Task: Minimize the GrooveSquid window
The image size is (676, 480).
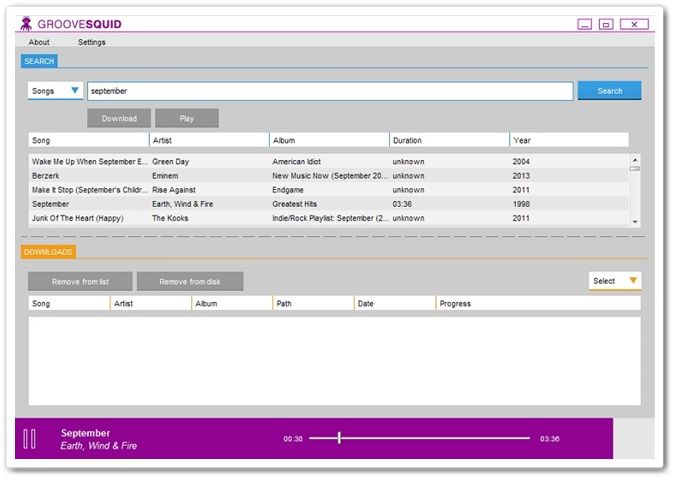Action: point(585,24)
